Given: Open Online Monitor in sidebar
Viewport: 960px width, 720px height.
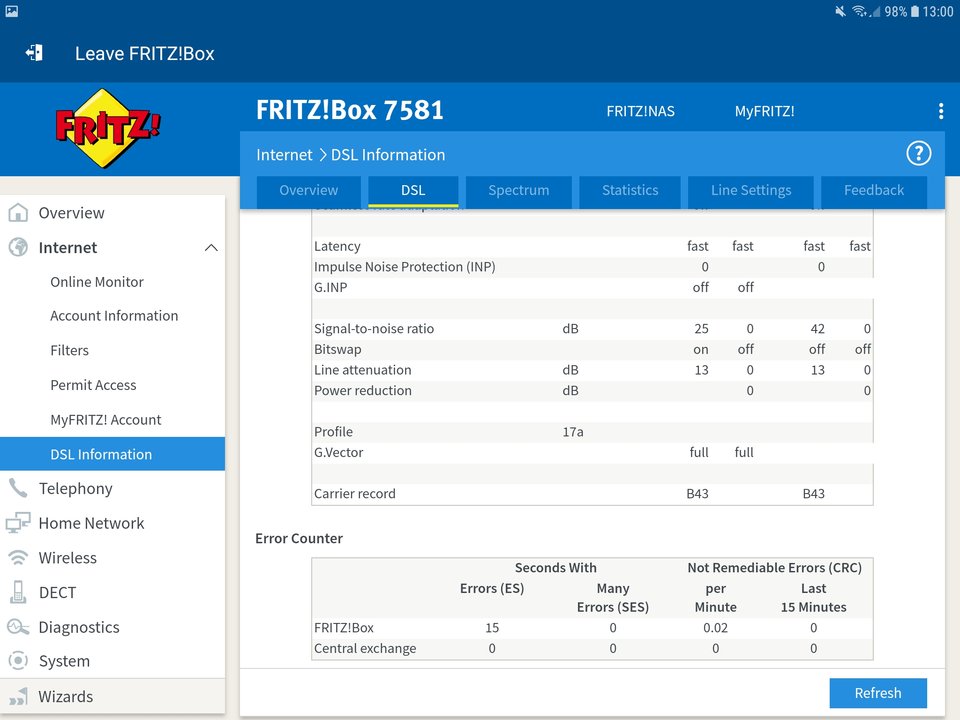Looking at the screenshot, I should click(97, 282).
